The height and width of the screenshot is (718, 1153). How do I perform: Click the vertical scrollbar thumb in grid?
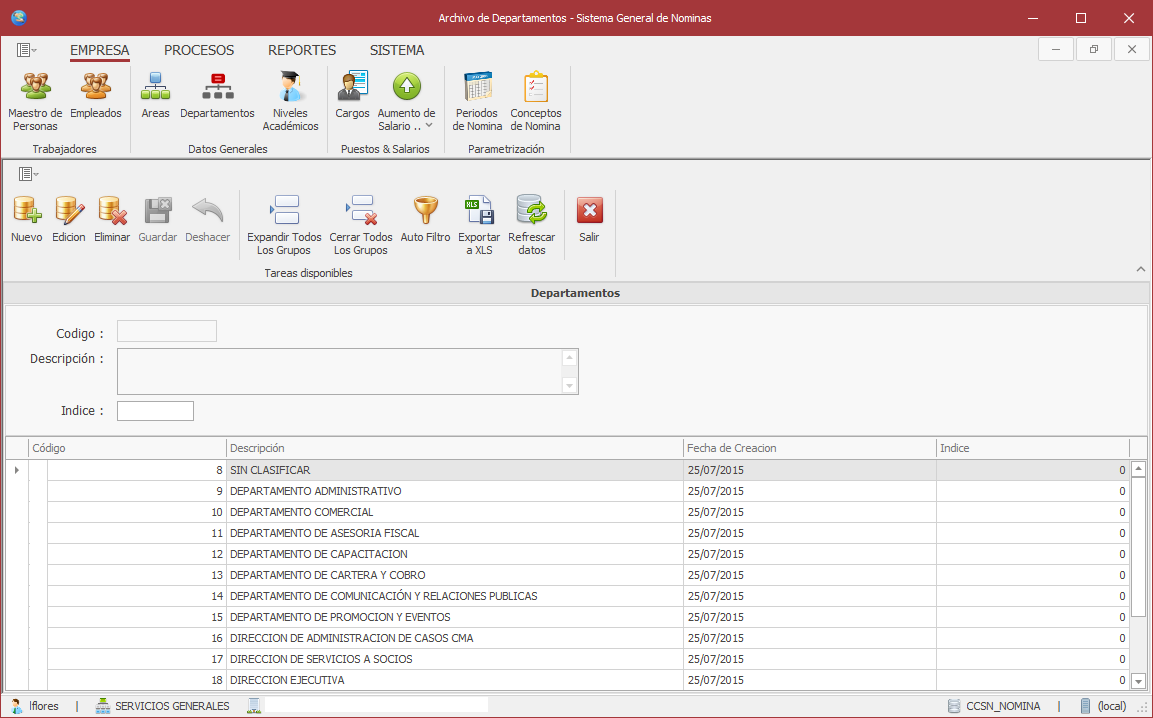pyautogui.click(x=1138, y=547)
